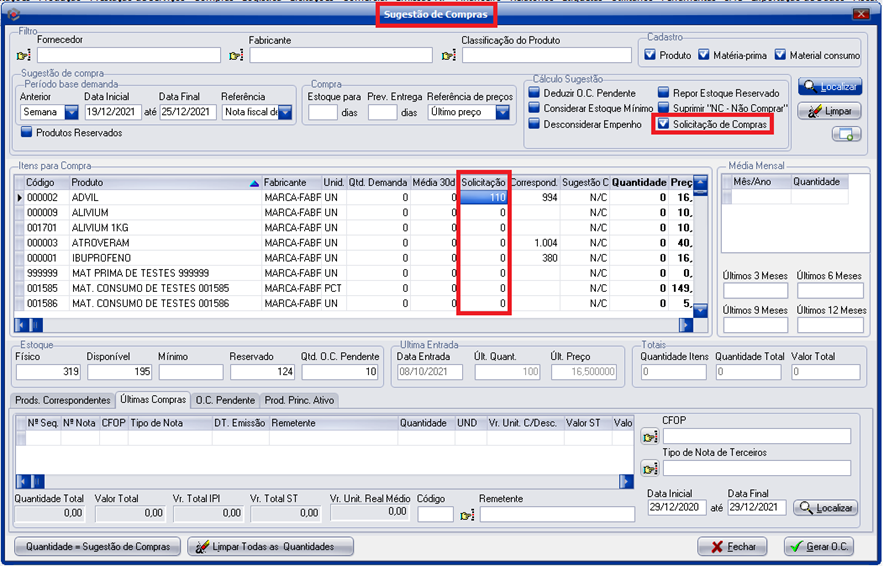Click the Gerar O.C. button
This screenshot has height=566, width=884.
click(x=819, y=547)
